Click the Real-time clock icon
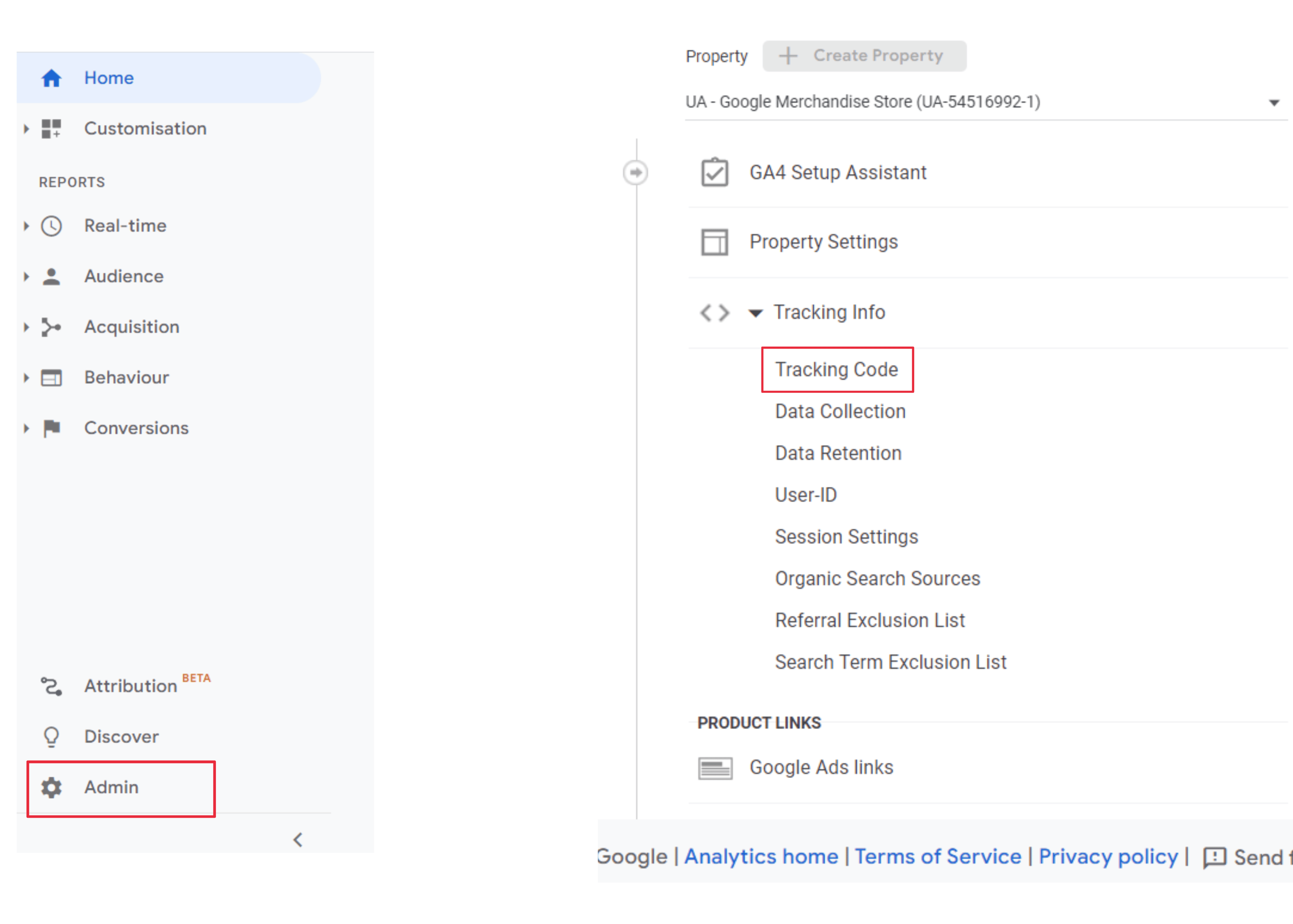This screenshot has width=1293, height=924. [51, 226]
